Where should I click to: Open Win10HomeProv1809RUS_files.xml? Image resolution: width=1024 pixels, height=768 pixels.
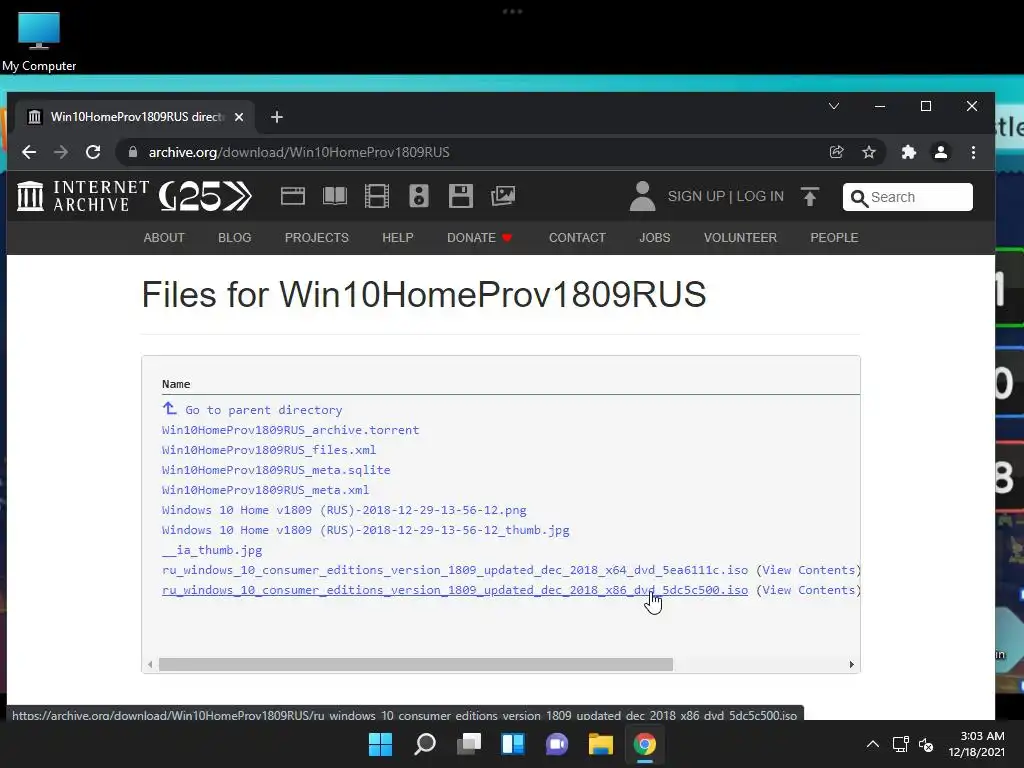pos(269,450)
